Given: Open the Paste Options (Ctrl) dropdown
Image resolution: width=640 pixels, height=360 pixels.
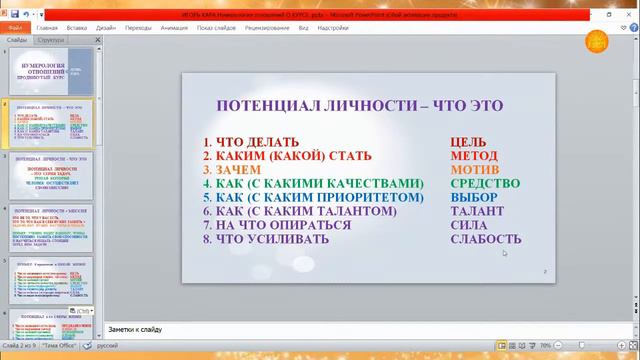Looking at the screenshot, I should click(x=81, y=311).
